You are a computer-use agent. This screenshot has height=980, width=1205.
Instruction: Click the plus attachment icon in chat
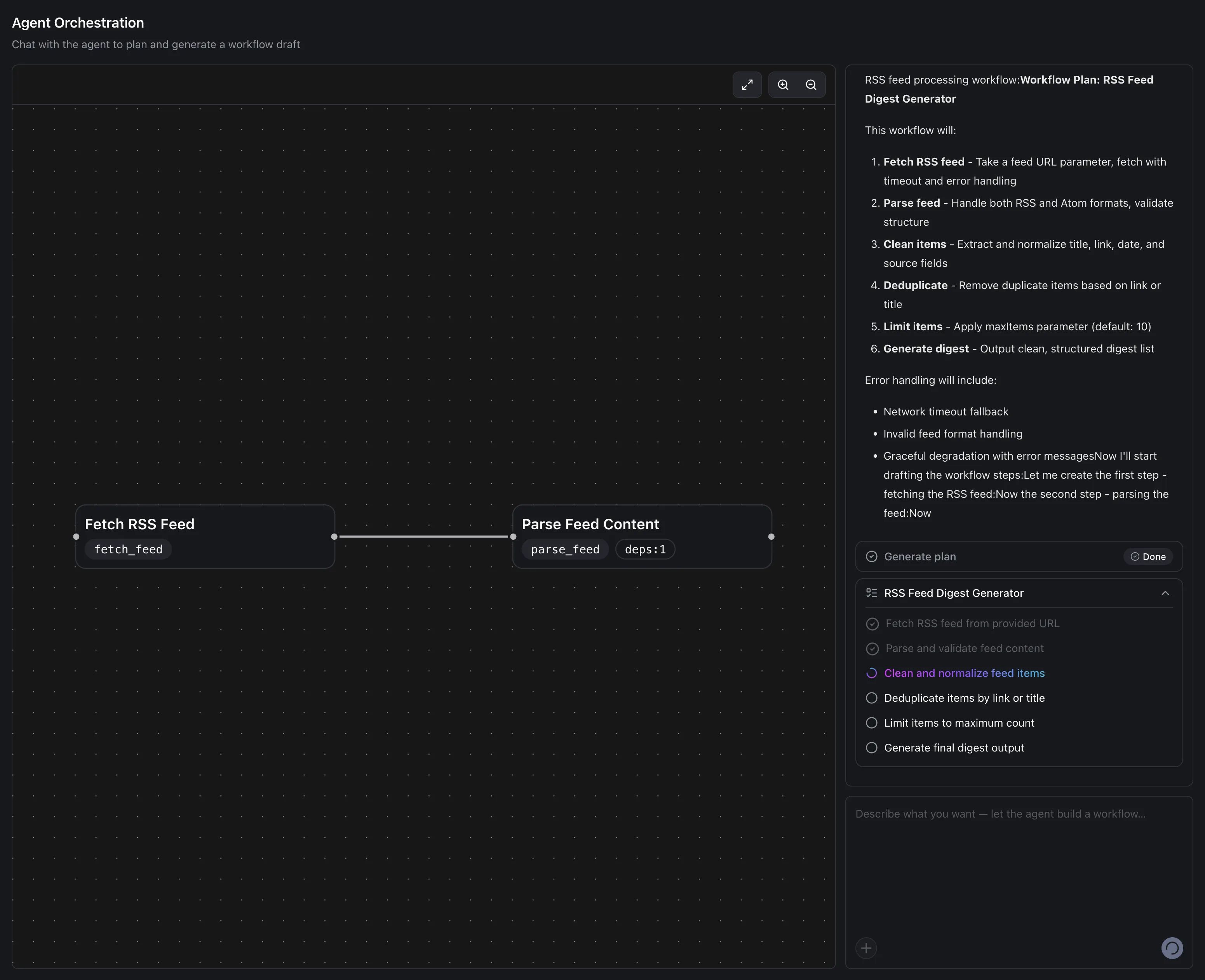point(866,948)
